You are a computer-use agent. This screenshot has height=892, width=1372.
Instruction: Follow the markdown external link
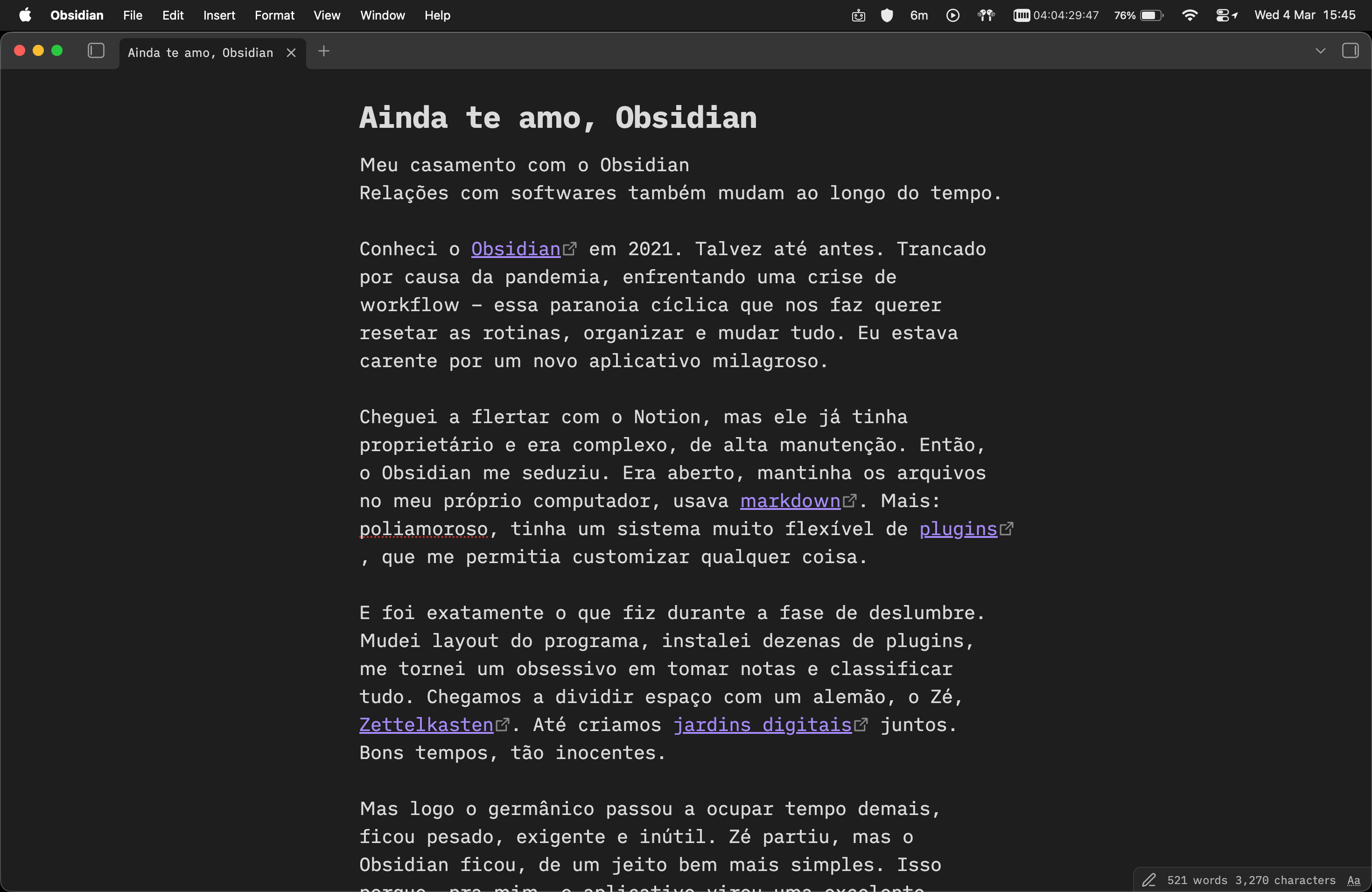click(x=790, y=501)
